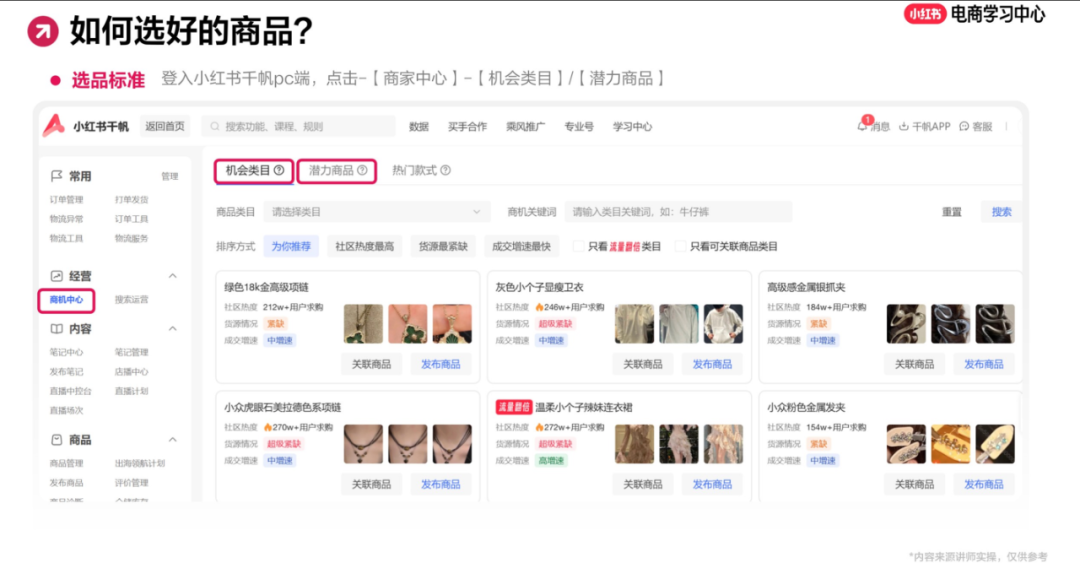The width and height of the screenshot is (1080, 563).
Task: Open 出海领航计划 in the sidebar
Action: coord(140,463)
